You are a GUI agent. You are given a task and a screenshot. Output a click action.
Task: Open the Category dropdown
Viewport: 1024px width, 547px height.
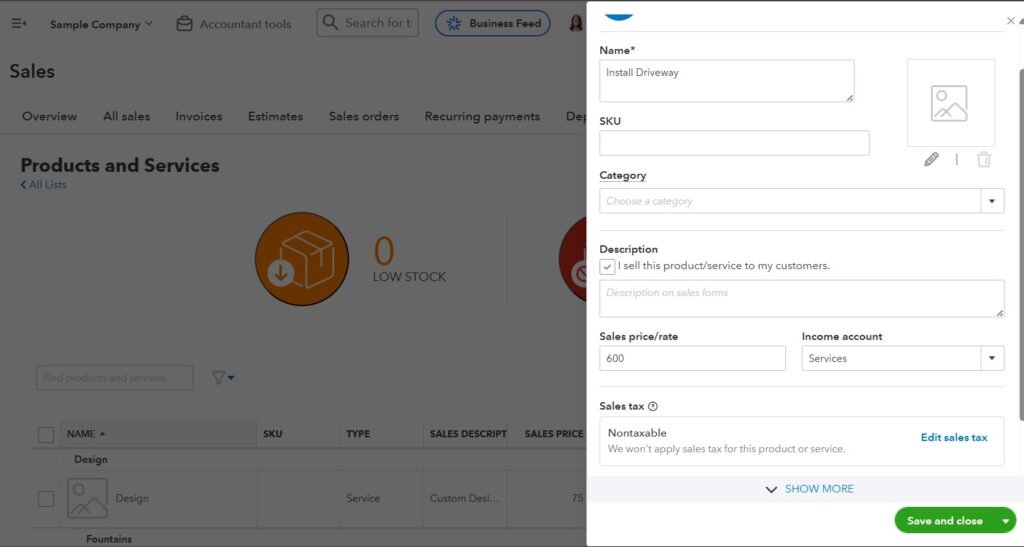[991, 201]
